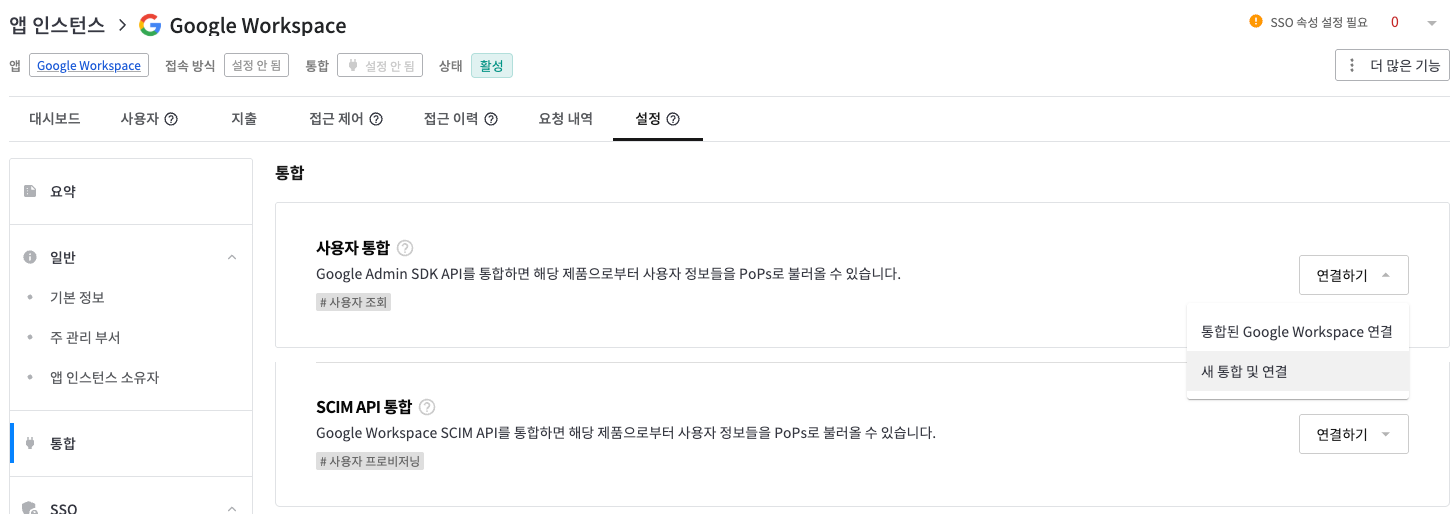Click the plug icon in 통합 status badge

tap(351, 66)
